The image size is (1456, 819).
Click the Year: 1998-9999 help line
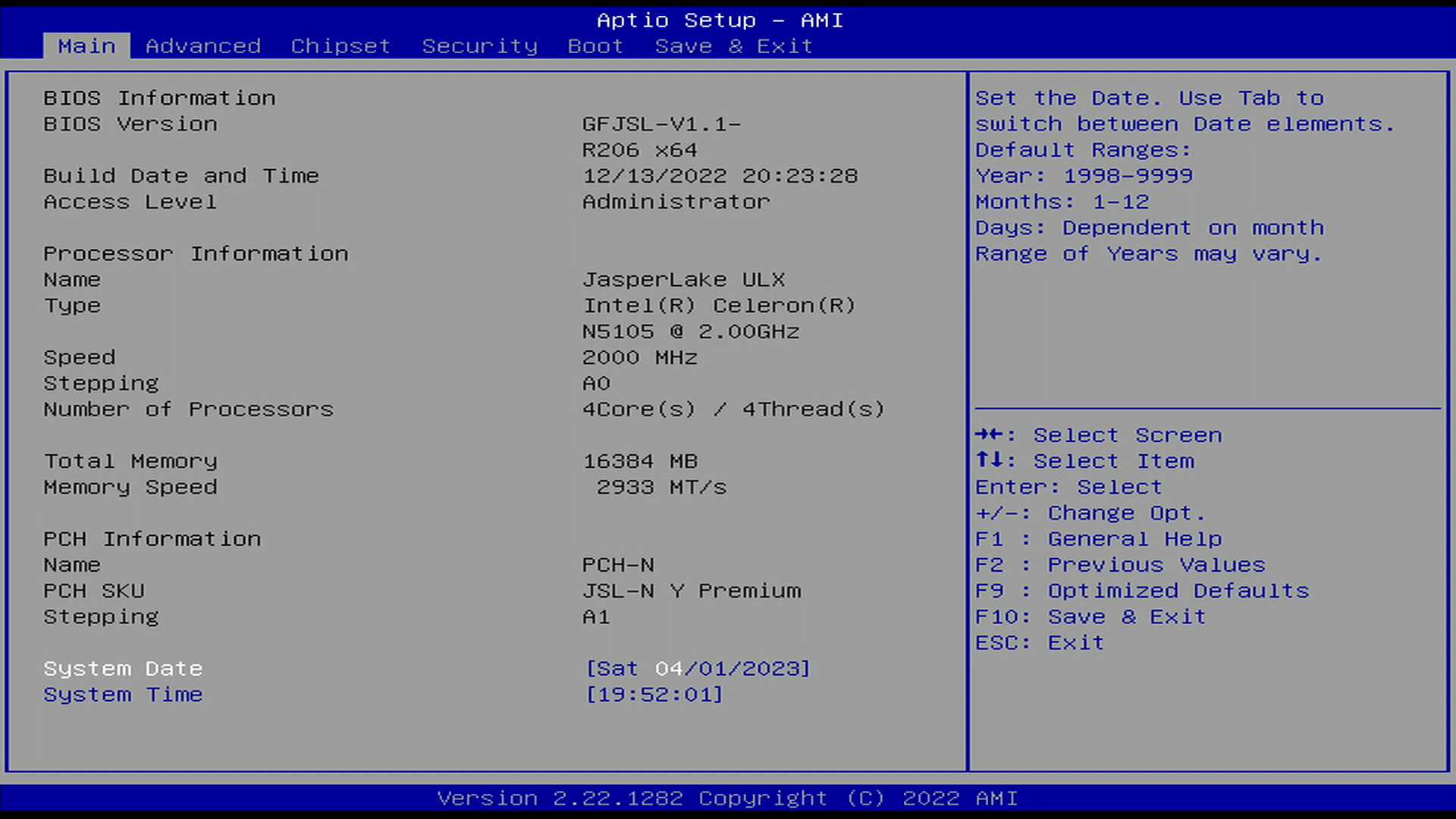point(1084,176)
